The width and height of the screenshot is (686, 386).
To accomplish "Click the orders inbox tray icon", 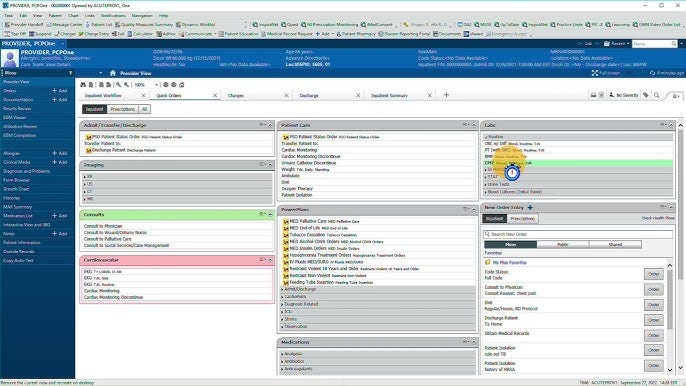I will point(593,95).
